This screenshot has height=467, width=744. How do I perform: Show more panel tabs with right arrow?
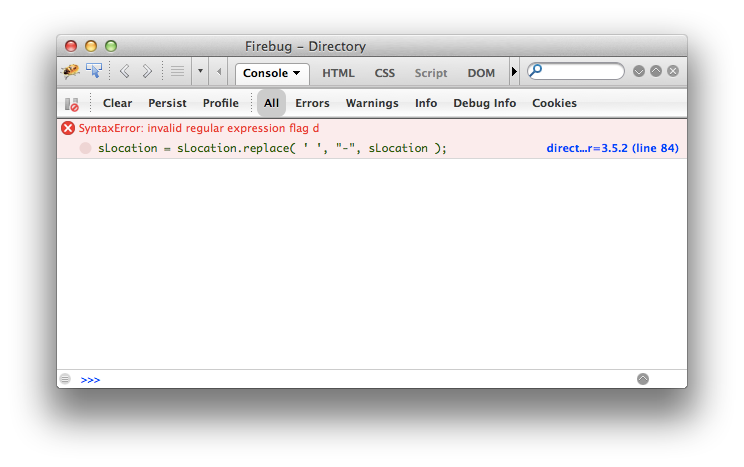tap(514, 72)
